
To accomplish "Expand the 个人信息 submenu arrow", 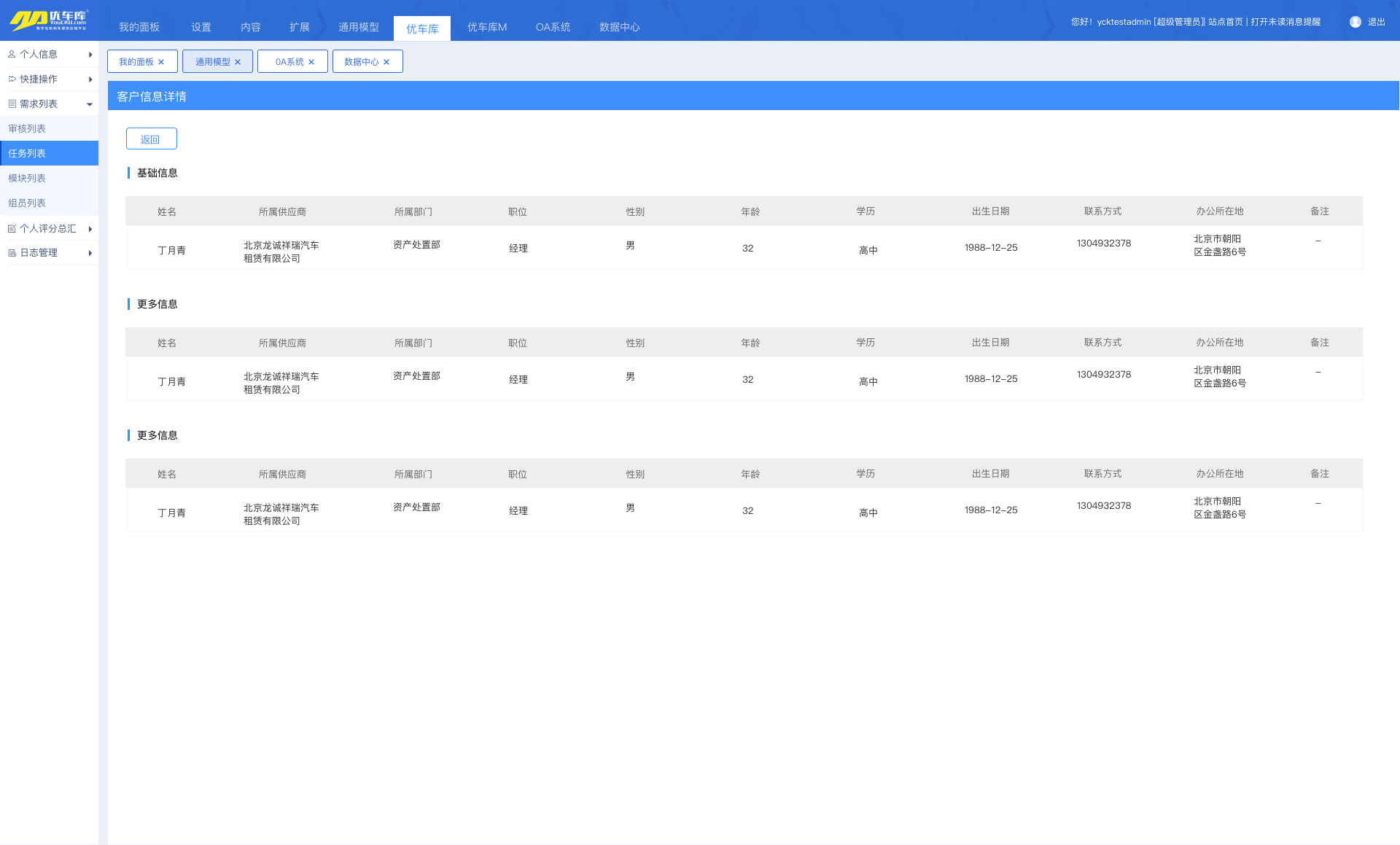I will click(90, 55).
